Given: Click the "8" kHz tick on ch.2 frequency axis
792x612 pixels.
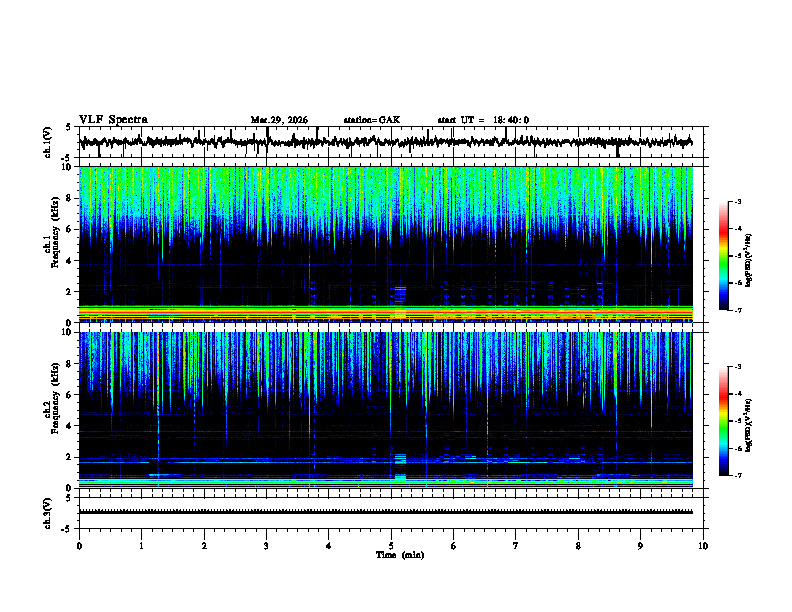Looking at the screenshot, I should tap(70, 364).
